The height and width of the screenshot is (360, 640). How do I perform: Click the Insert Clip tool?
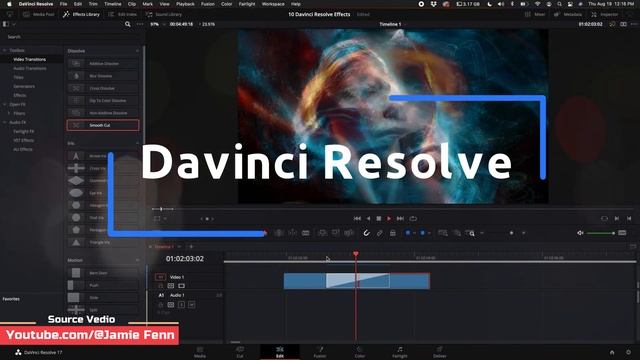tap(322, 233)
